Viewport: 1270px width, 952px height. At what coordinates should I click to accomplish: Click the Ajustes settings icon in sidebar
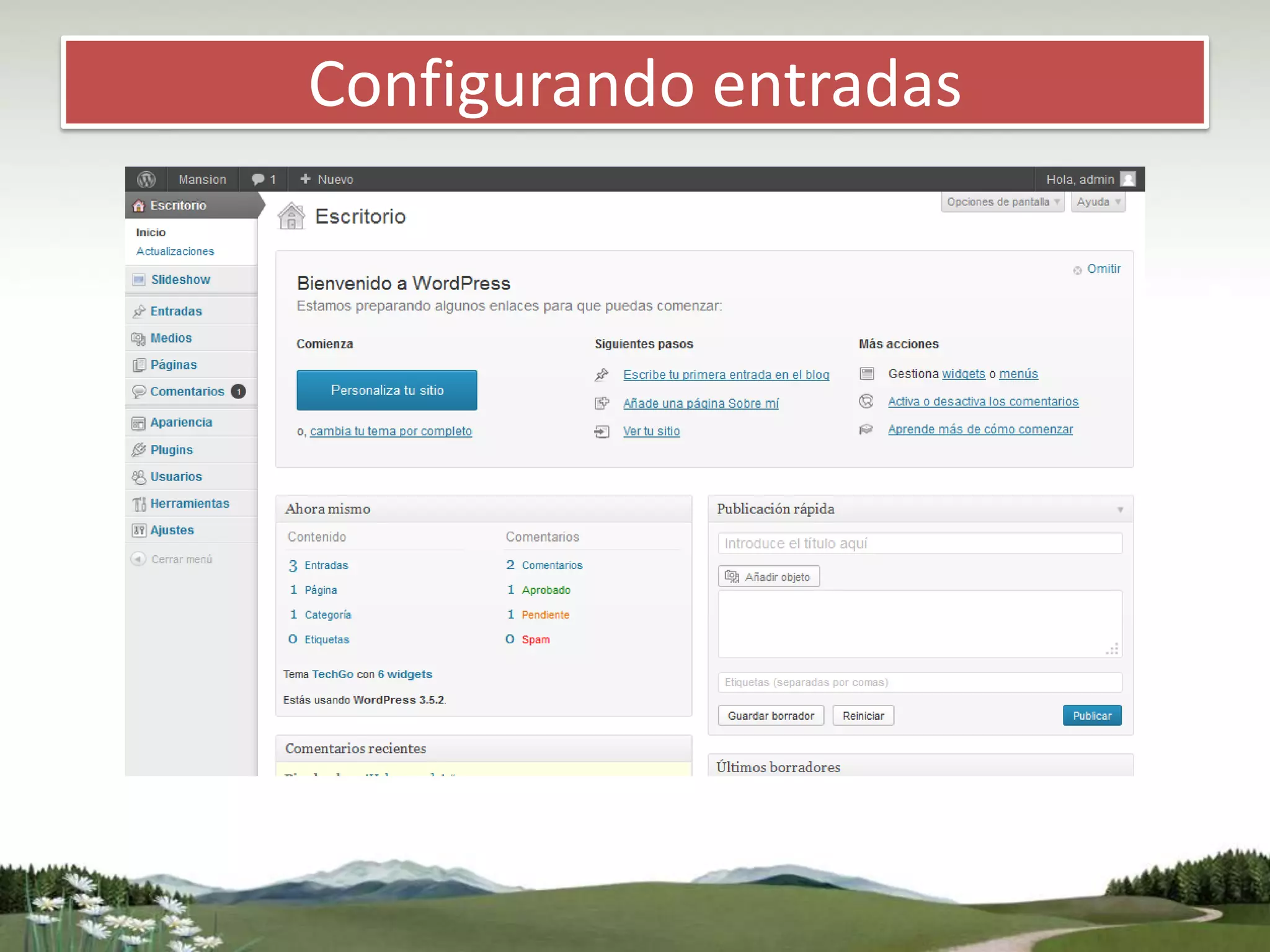coord(139,531)
